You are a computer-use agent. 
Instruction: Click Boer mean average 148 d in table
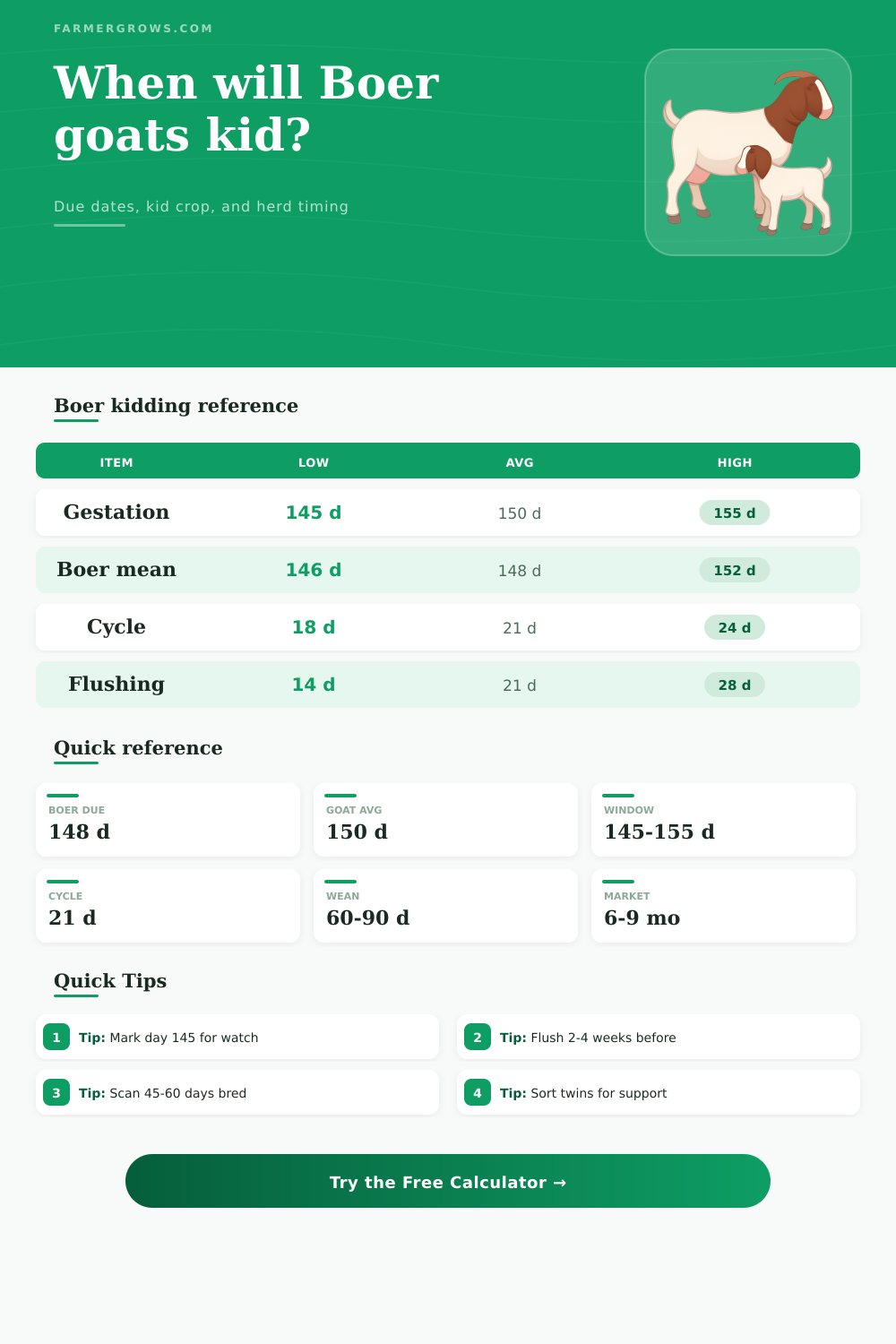tap(520, 571)
